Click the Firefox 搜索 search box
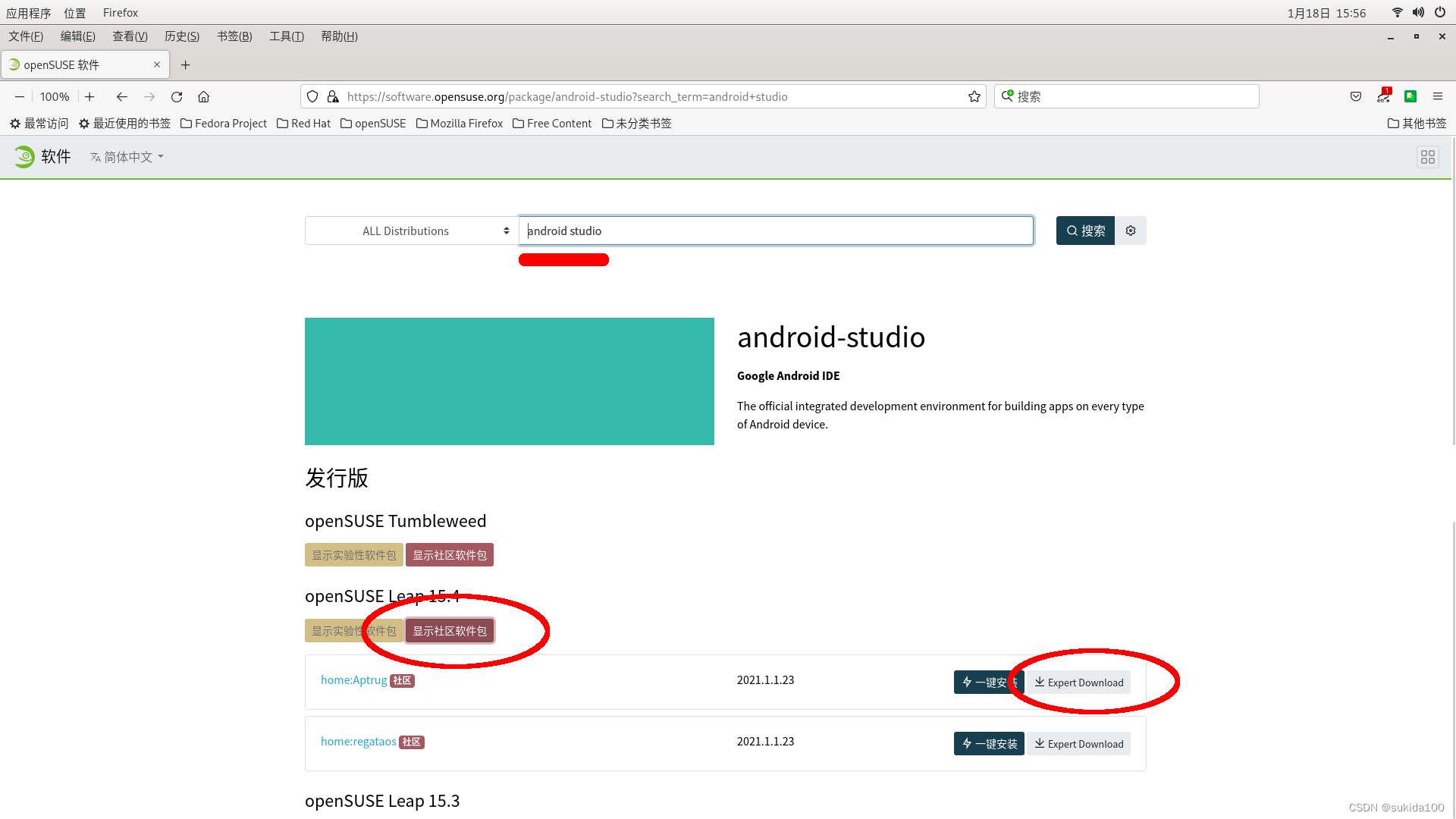Viewport: 1456px width, 819px height. [1127, 96]
